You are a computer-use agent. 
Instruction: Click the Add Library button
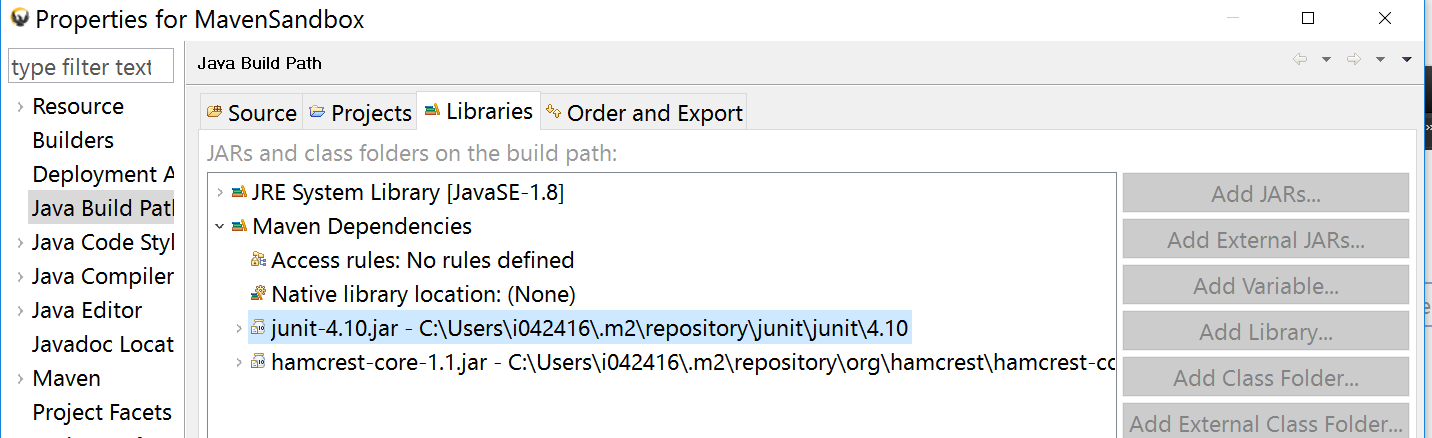pos(1266,332)
